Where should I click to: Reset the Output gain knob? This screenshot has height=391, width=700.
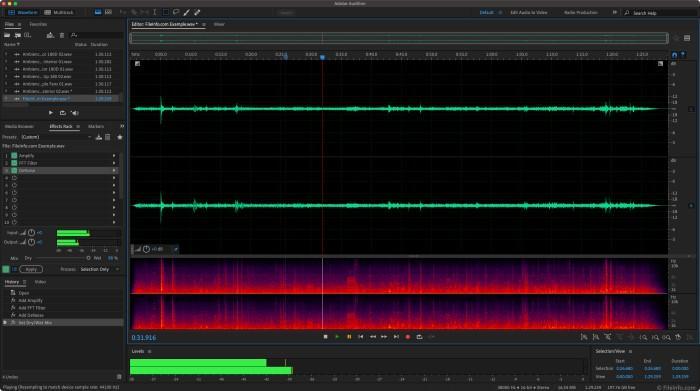(31, 242)
